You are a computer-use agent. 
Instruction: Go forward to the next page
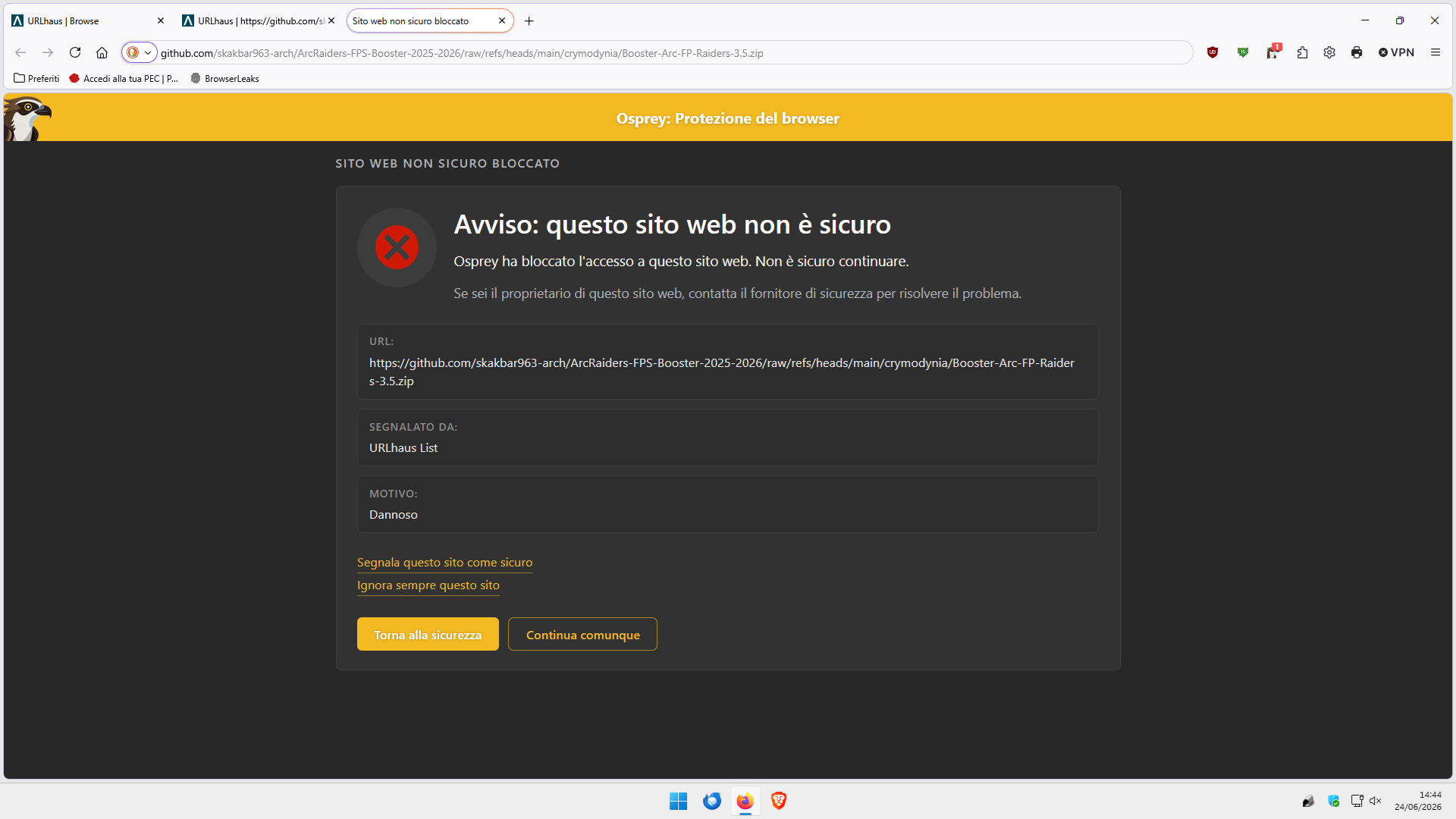(48, 52)
